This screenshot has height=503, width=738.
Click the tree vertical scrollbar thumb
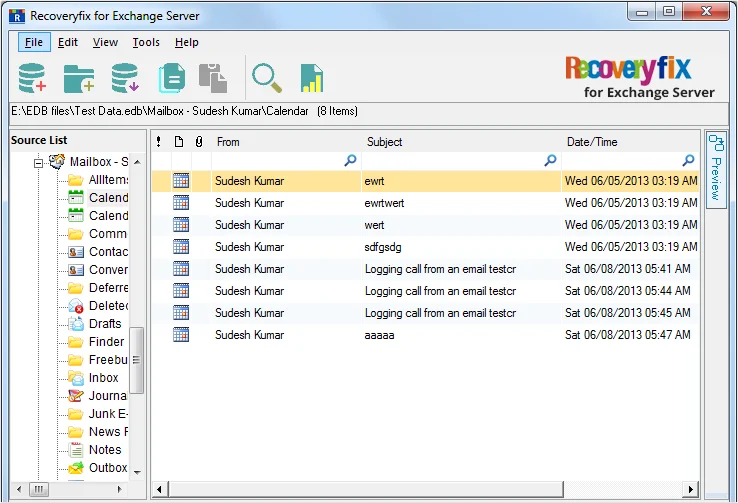136,360
